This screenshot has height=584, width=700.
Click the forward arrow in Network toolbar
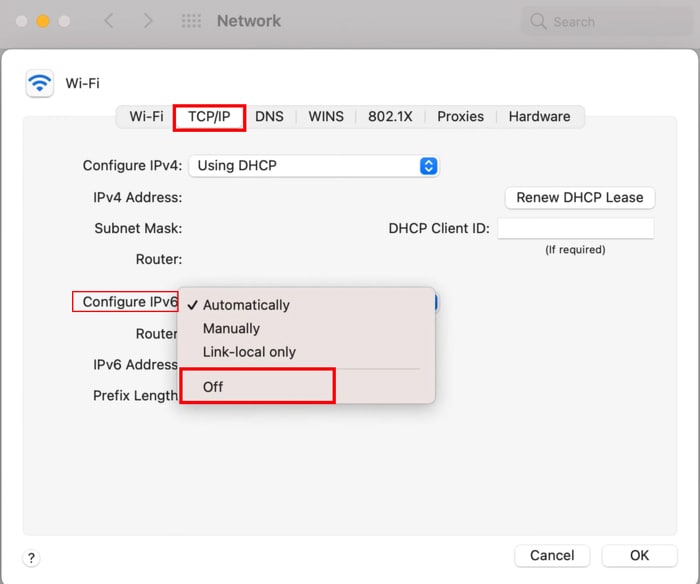(148, 21)
